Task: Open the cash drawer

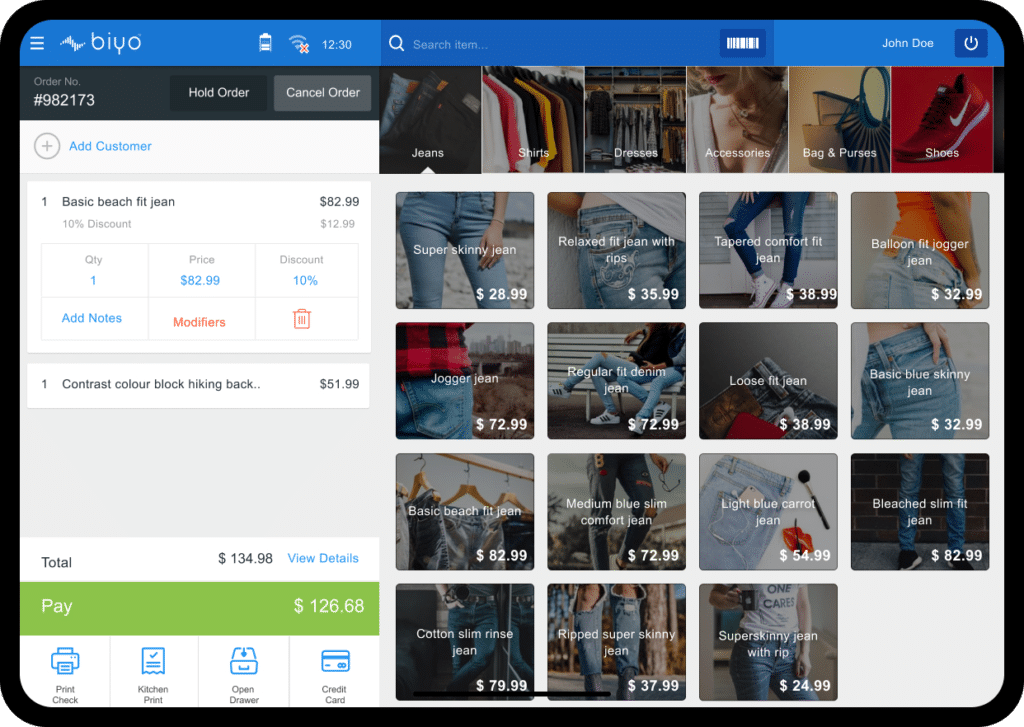Action: pos(243,661)
